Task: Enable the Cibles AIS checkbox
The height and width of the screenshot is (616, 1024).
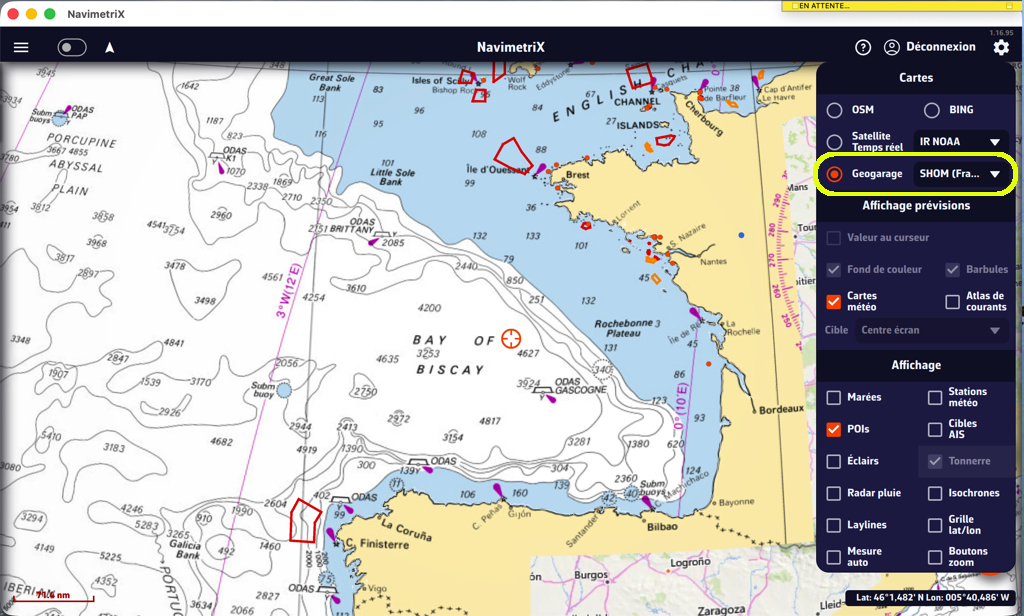Action: pyautogui.click(x=935, y=429)
